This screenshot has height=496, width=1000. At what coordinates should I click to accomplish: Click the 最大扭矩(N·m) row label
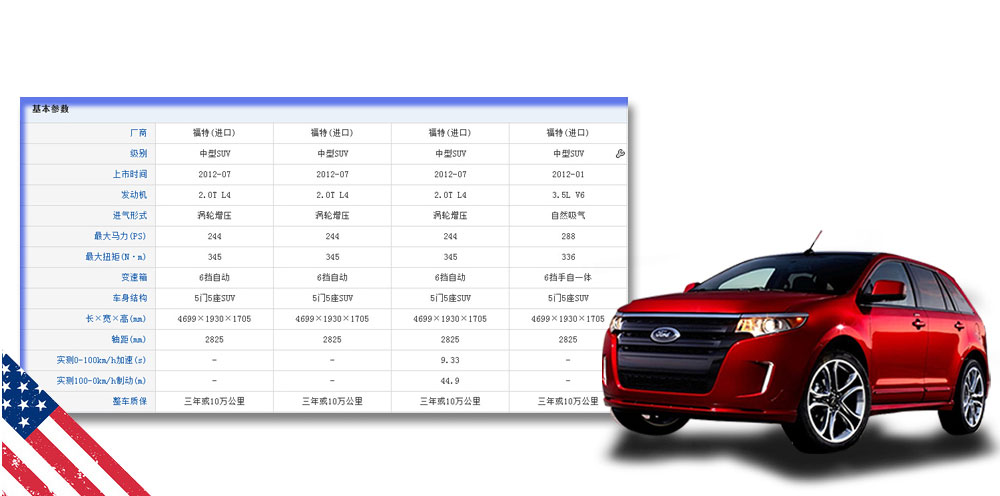[x=116, y=257]
